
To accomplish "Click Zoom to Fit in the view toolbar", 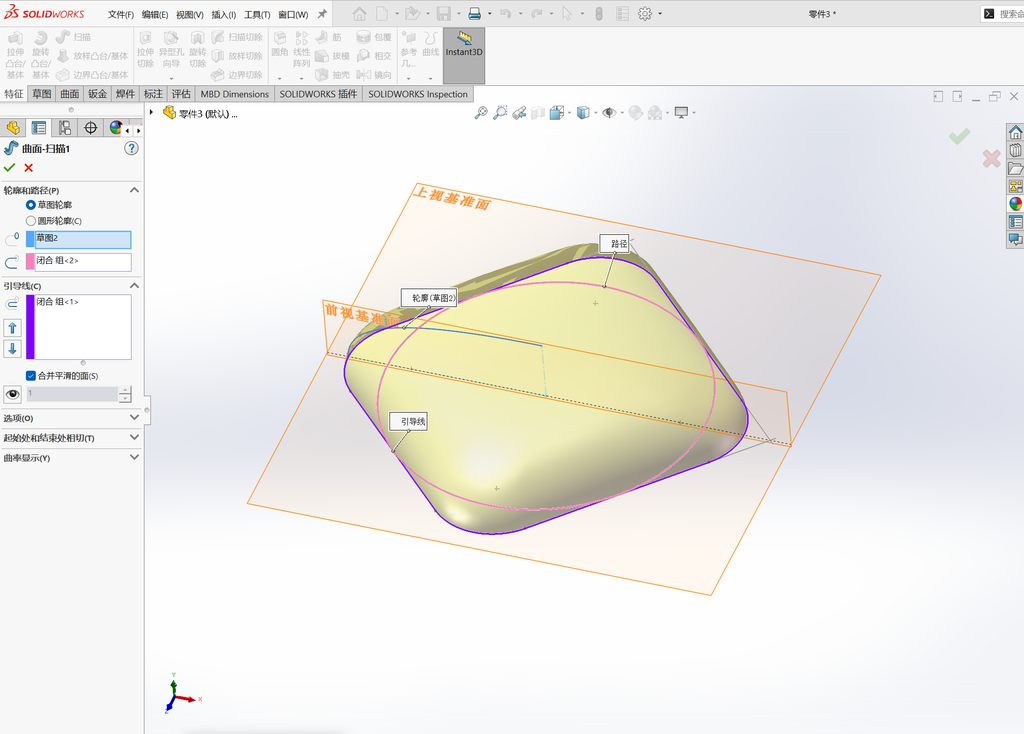I will coord(481,113).
